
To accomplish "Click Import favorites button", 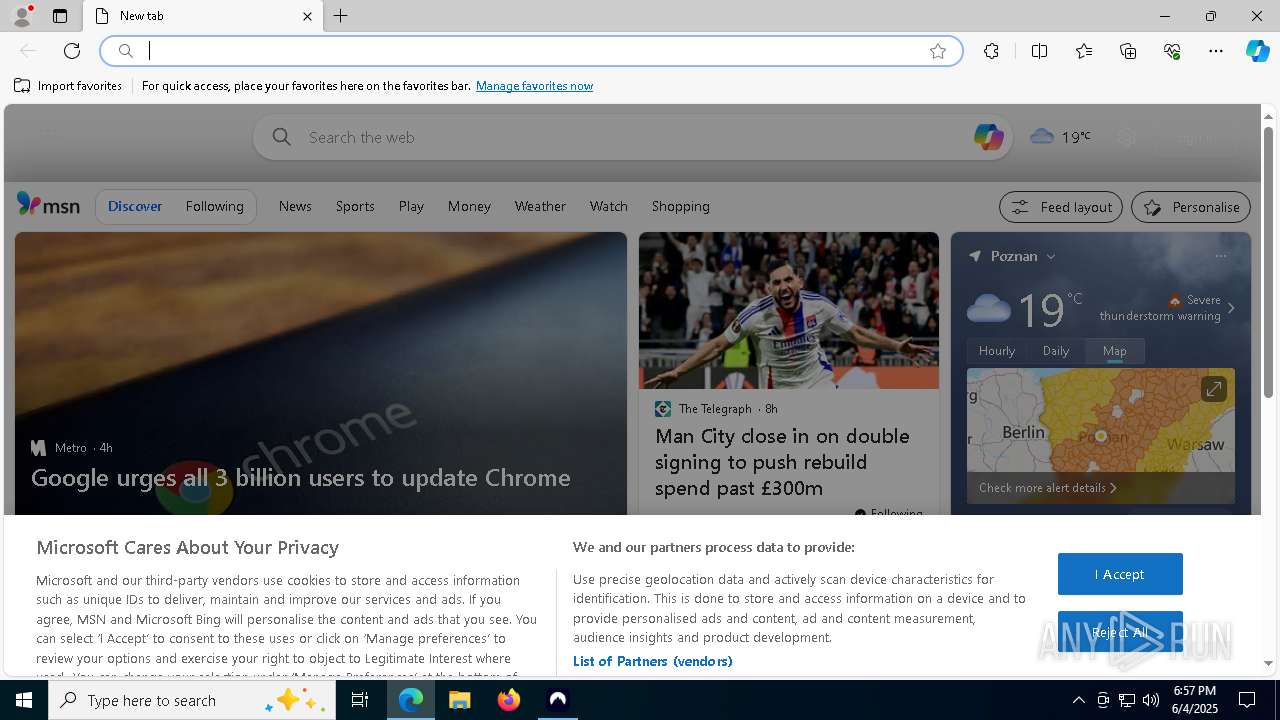I will tap(68, 86).
